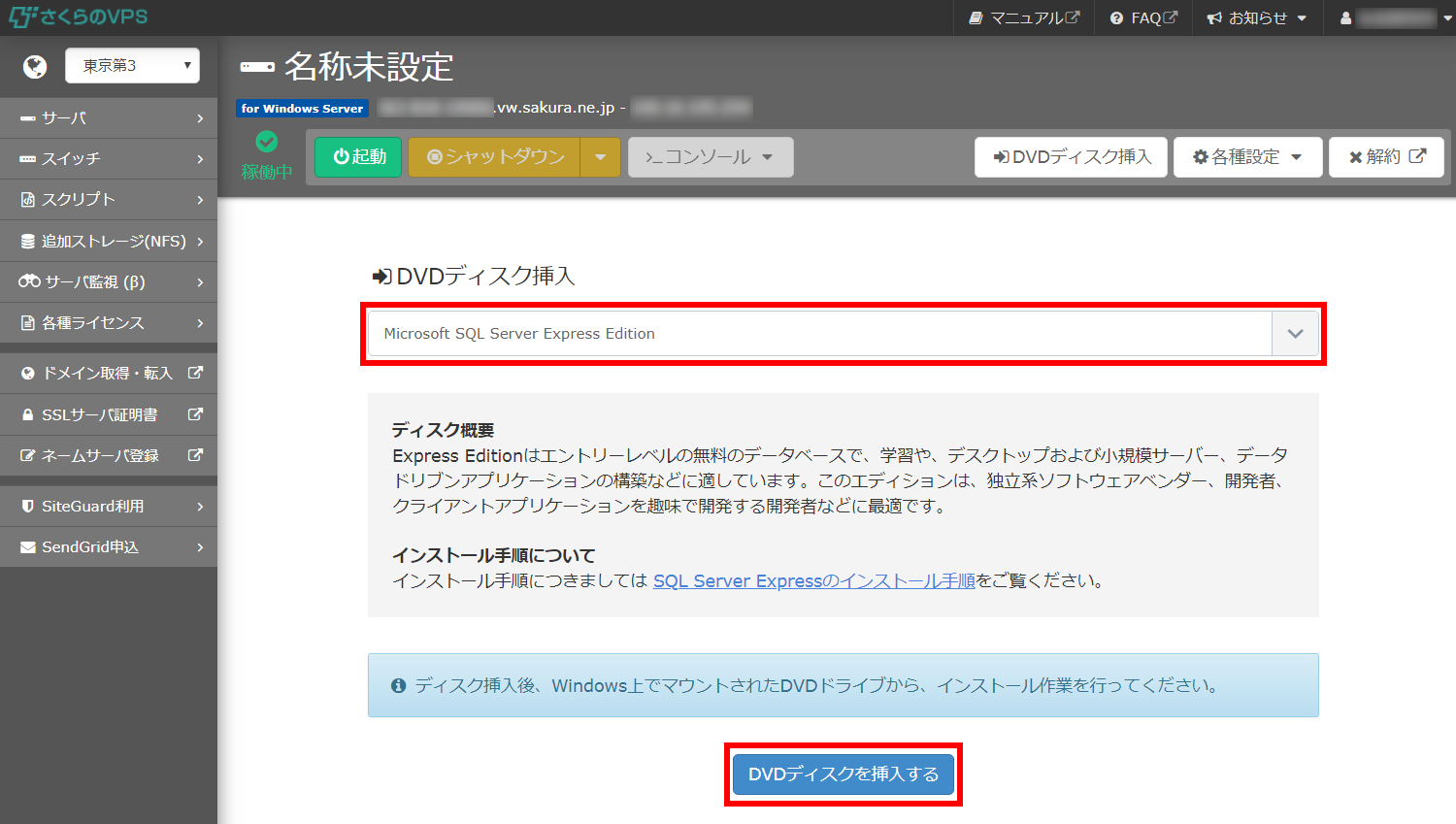Click external-link icon beside SSLサーバ証明書
The image size is (1456, 824).
(195, 414)
